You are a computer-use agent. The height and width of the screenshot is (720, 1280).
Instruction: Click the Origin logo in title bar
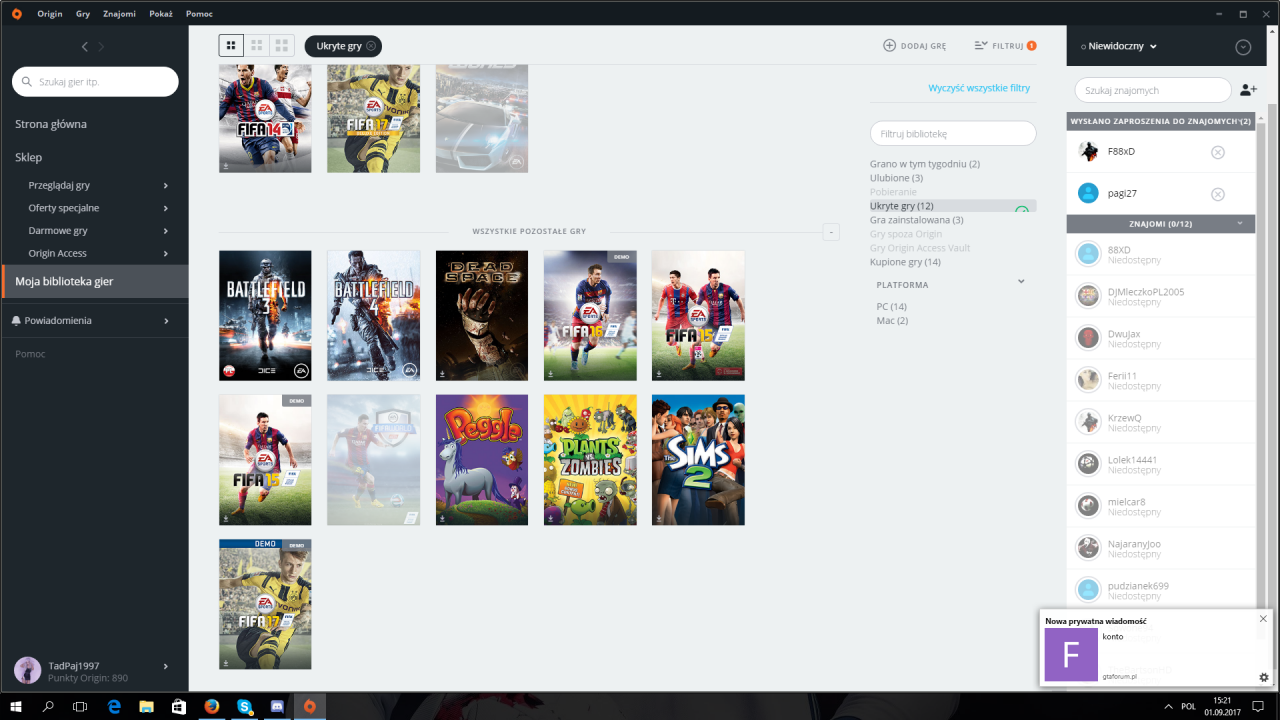coord(16,14)
